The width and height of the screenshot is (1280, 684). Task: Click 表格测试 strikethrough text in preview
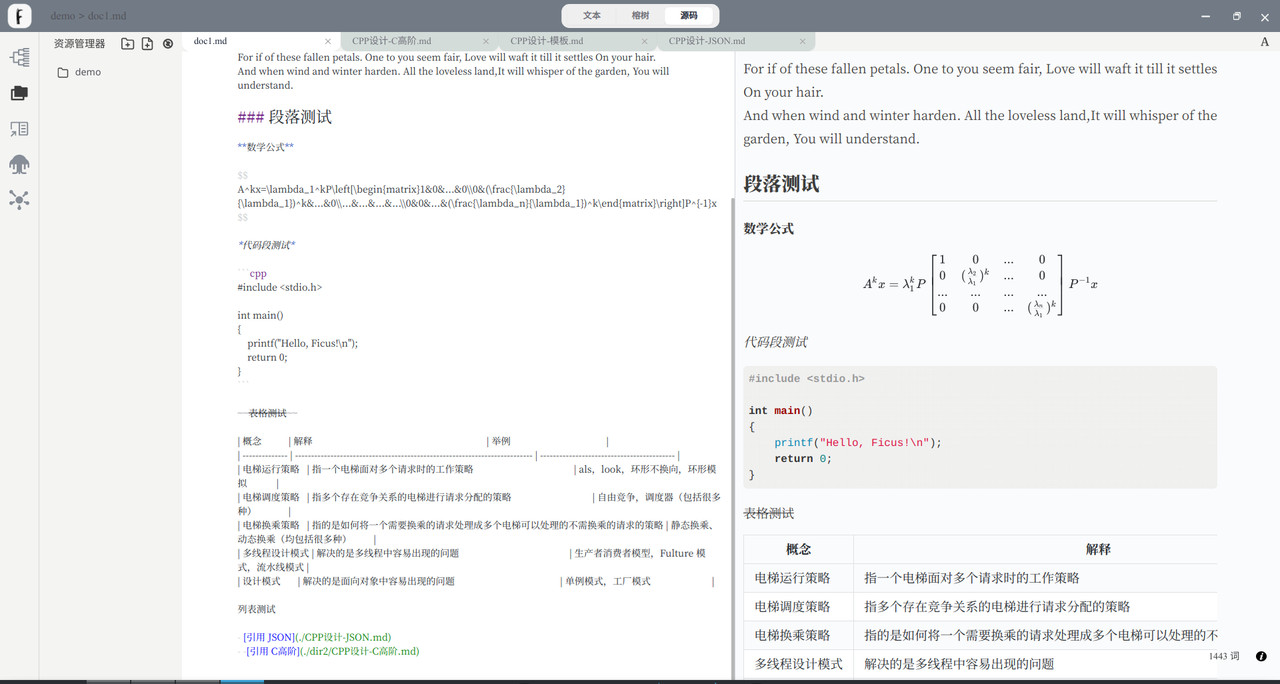(x=769, y=513)
